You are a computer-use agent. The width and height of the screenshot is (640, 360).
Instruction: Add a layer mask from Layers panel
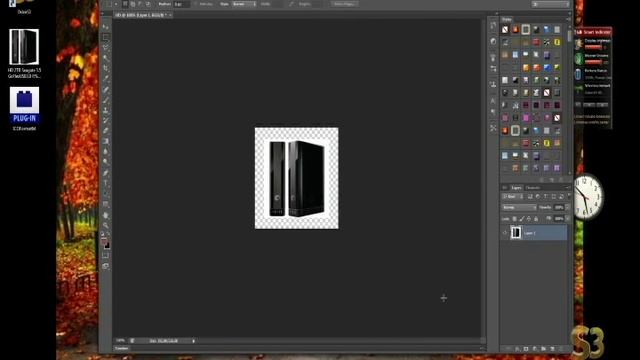tap(526, 349)
